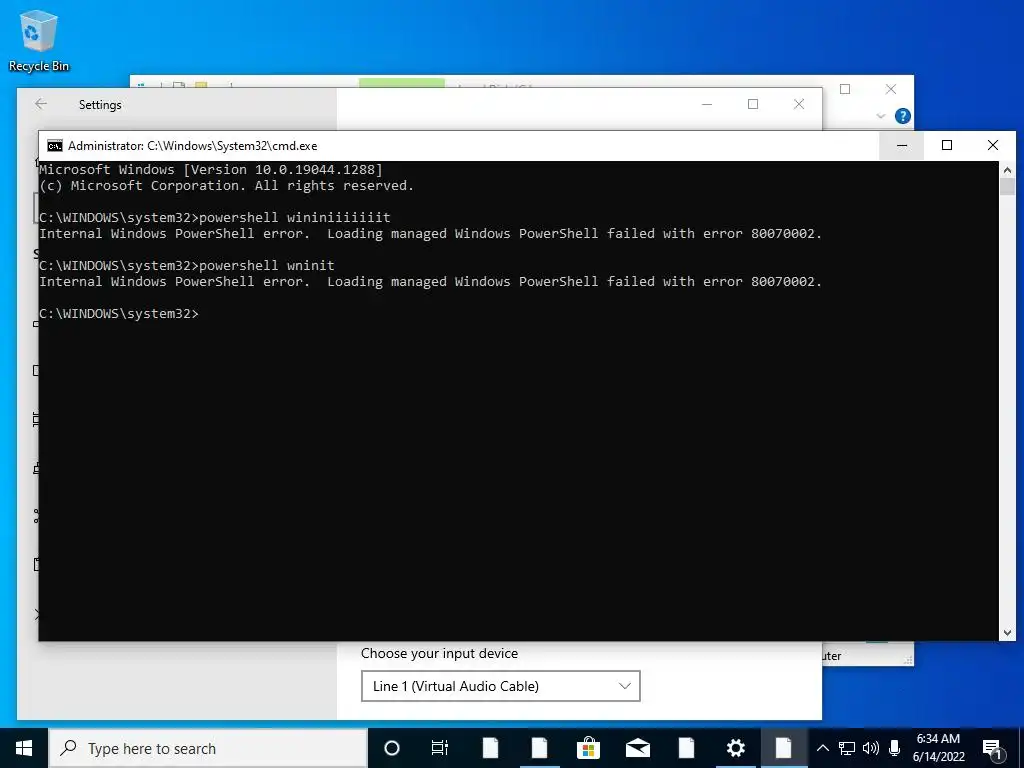1024x768 pixels.
Task: Click 'Administrator: C:\Windows\System32\cmd.exe' title
Action: tap(193, 146)
